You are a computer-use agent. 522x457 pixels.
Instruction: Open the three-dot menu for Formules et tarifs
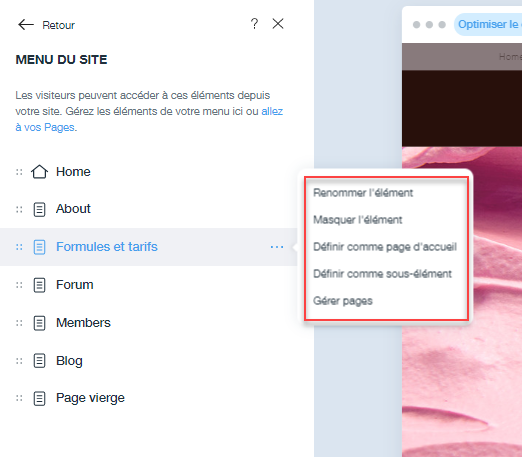click(x=277, y=247)
